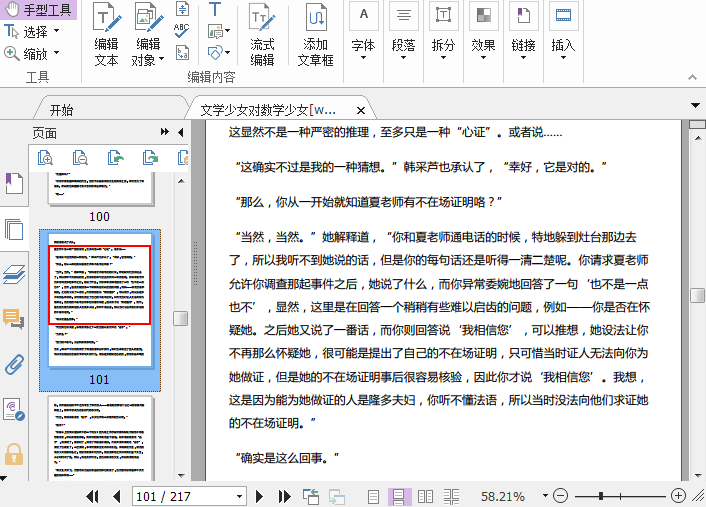
Task: Switch to two-page facing view mode
Action: pos(425,496)
